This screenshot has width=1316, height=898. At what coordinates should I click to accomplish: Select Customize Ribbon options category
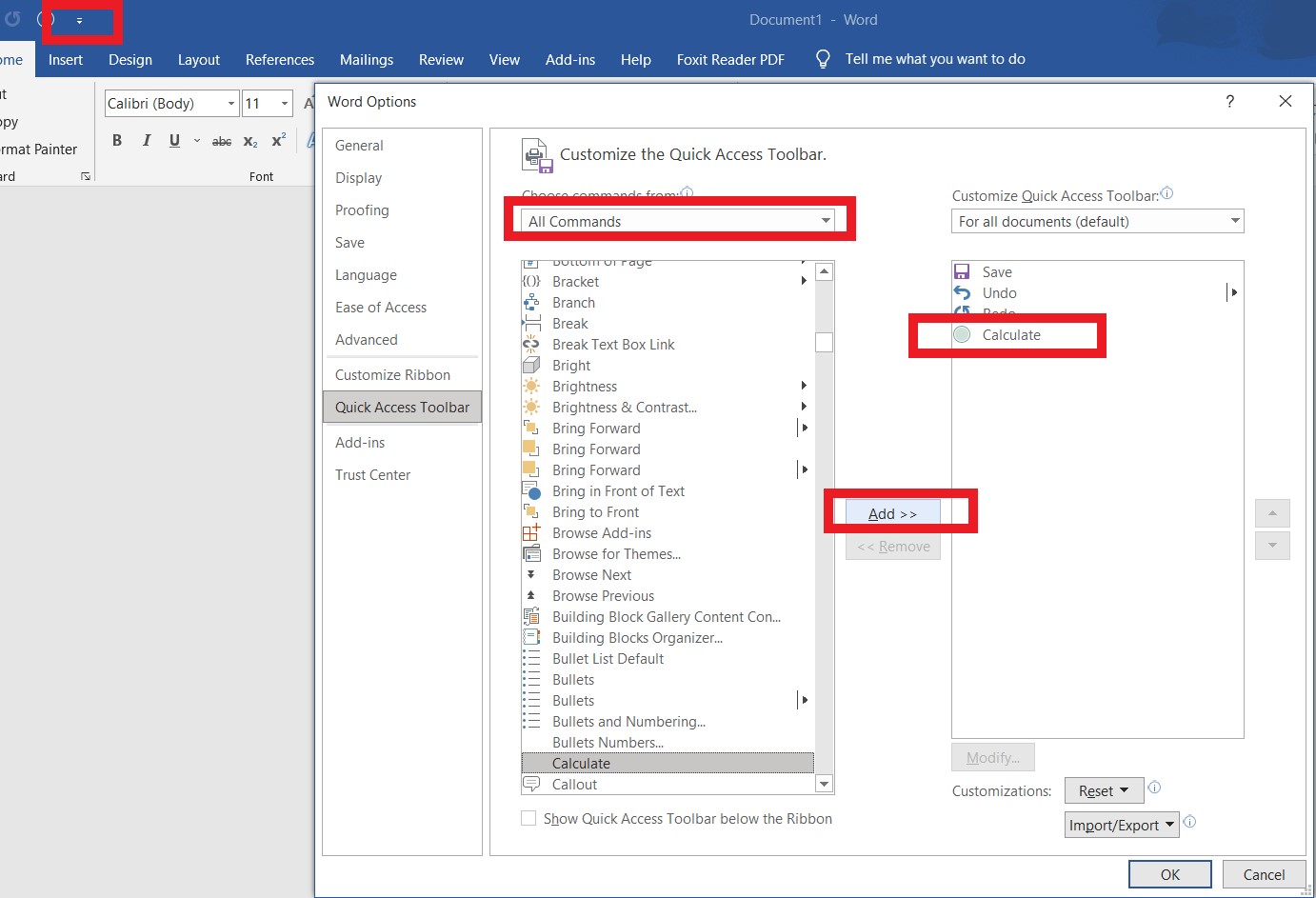click(403, 374)
